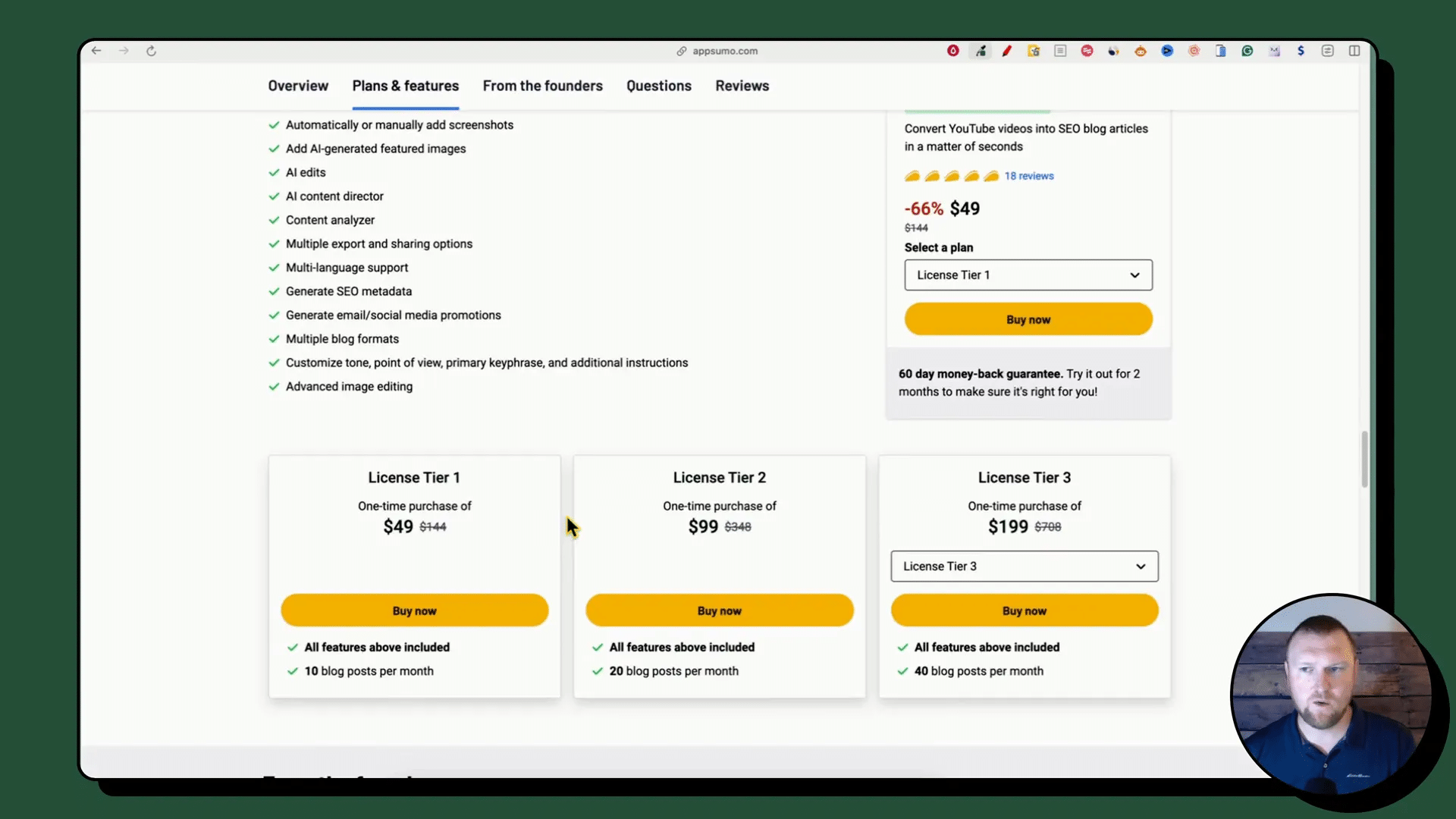
Task: Click the -66% discount label
Action: (x=924, y=209)
